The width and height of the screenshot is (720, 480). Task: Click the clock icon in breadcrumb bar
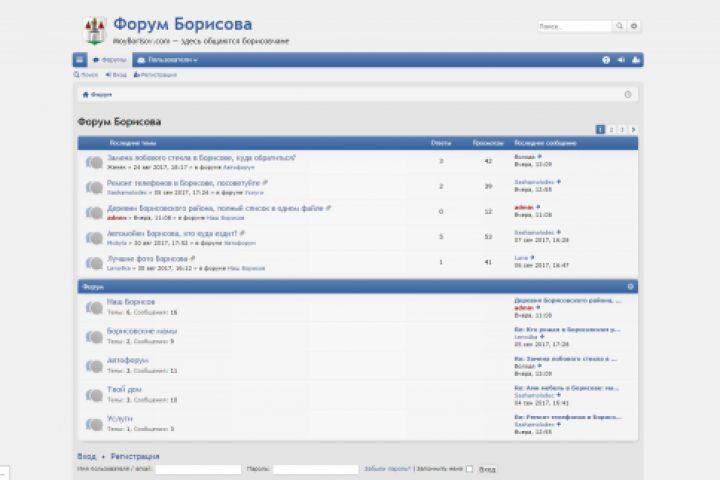click(628, 94)
